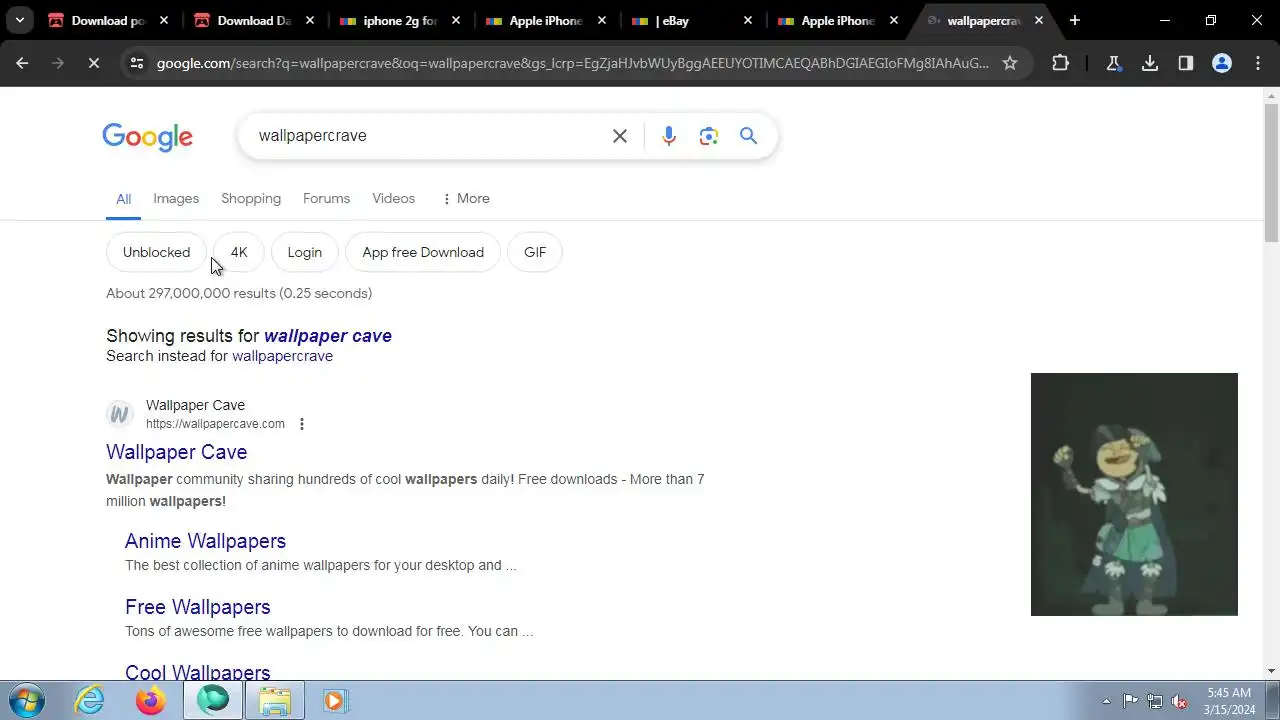Switch to the 'Download Da' tab

[255, 20]
